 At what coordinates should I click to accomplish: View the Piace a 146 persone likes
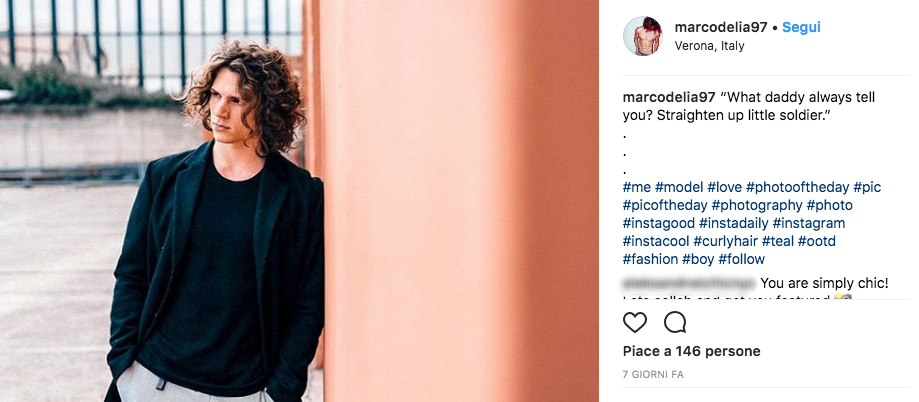click(692, 351)
